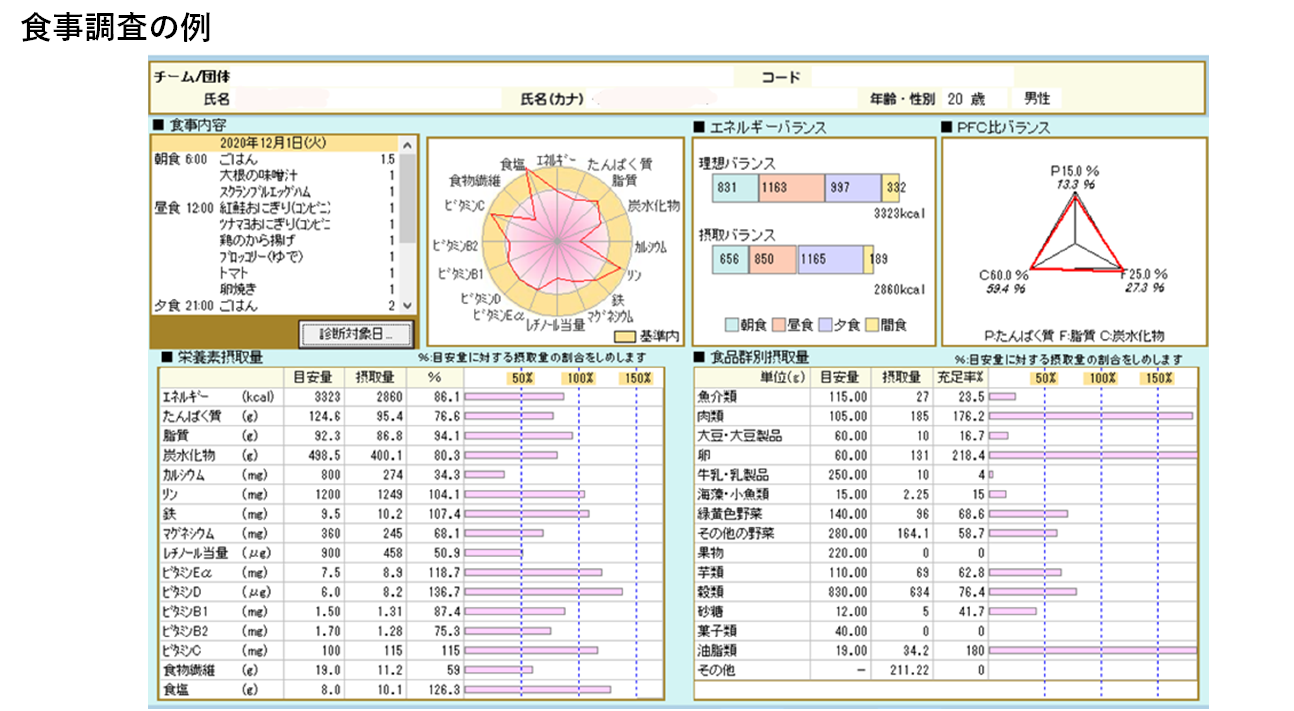Click the 3323kcal total text

pyautogui.click(x=900, y=213)
